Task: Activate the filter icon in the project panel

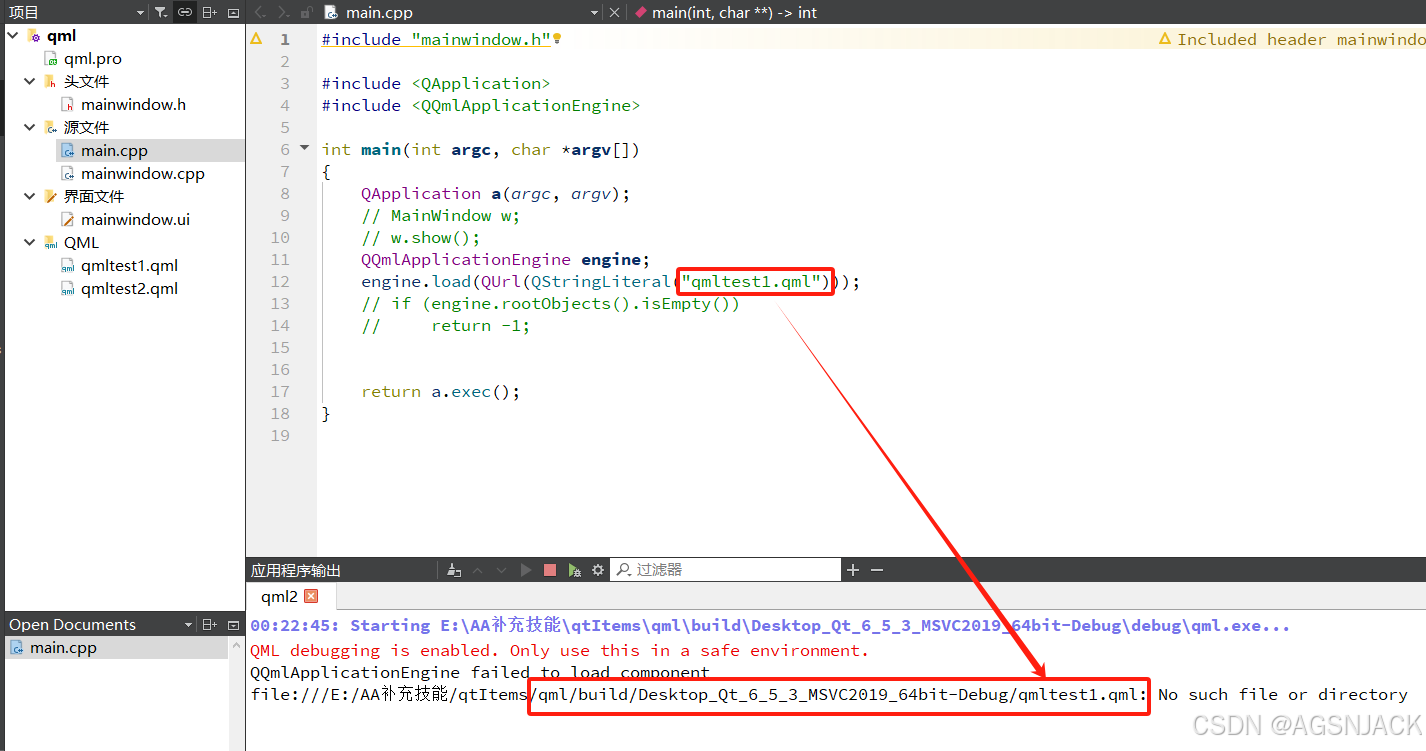Action: 161,11
